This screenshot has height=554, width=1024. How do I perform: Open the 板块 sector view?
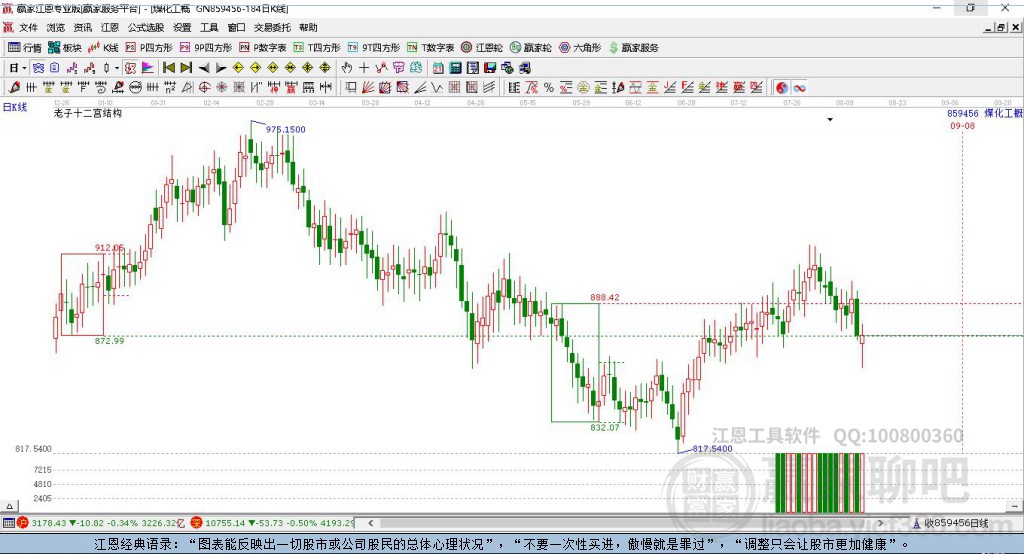[64, 48]
